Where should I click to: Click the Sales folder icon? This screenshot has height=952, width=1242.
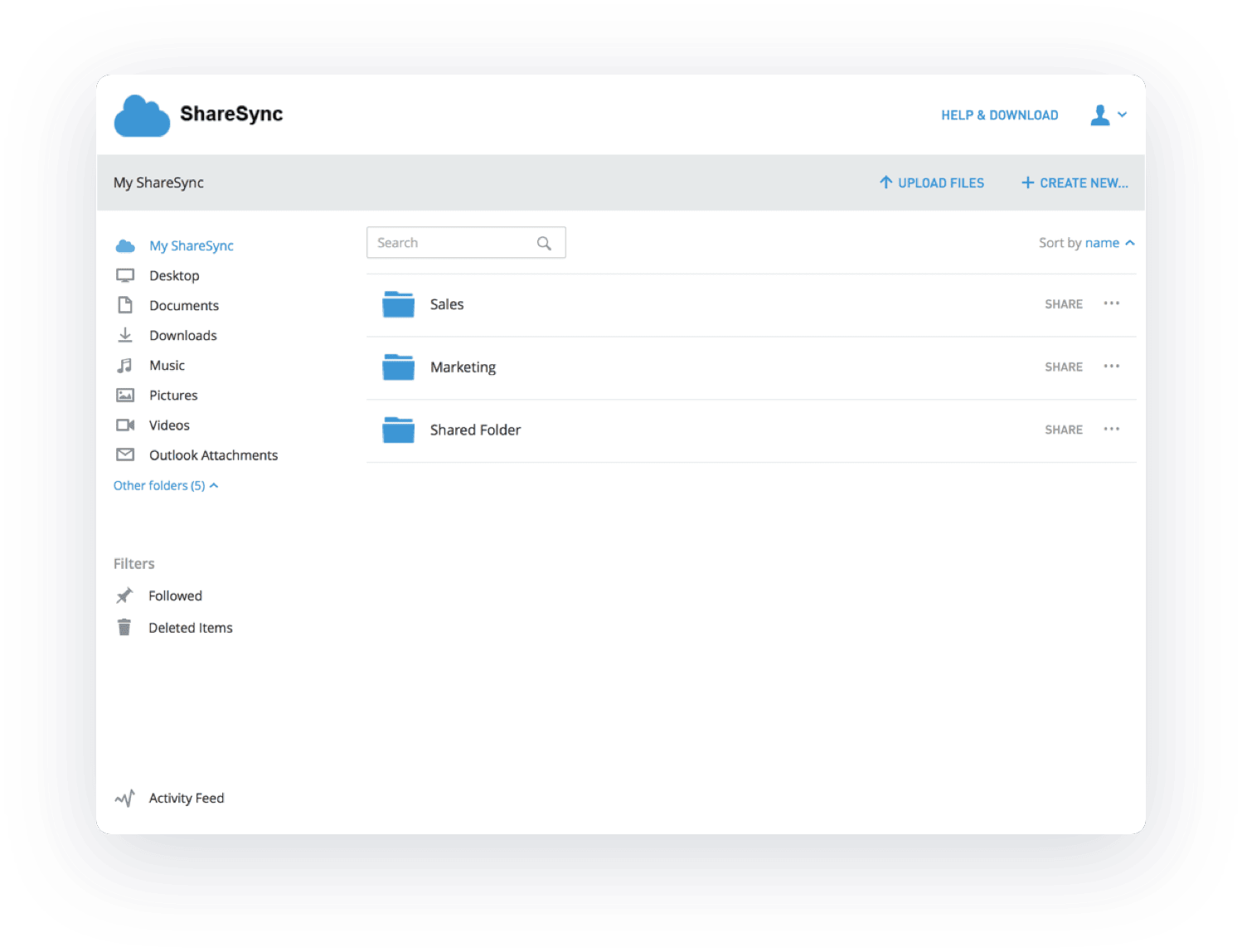pos(398,304)
